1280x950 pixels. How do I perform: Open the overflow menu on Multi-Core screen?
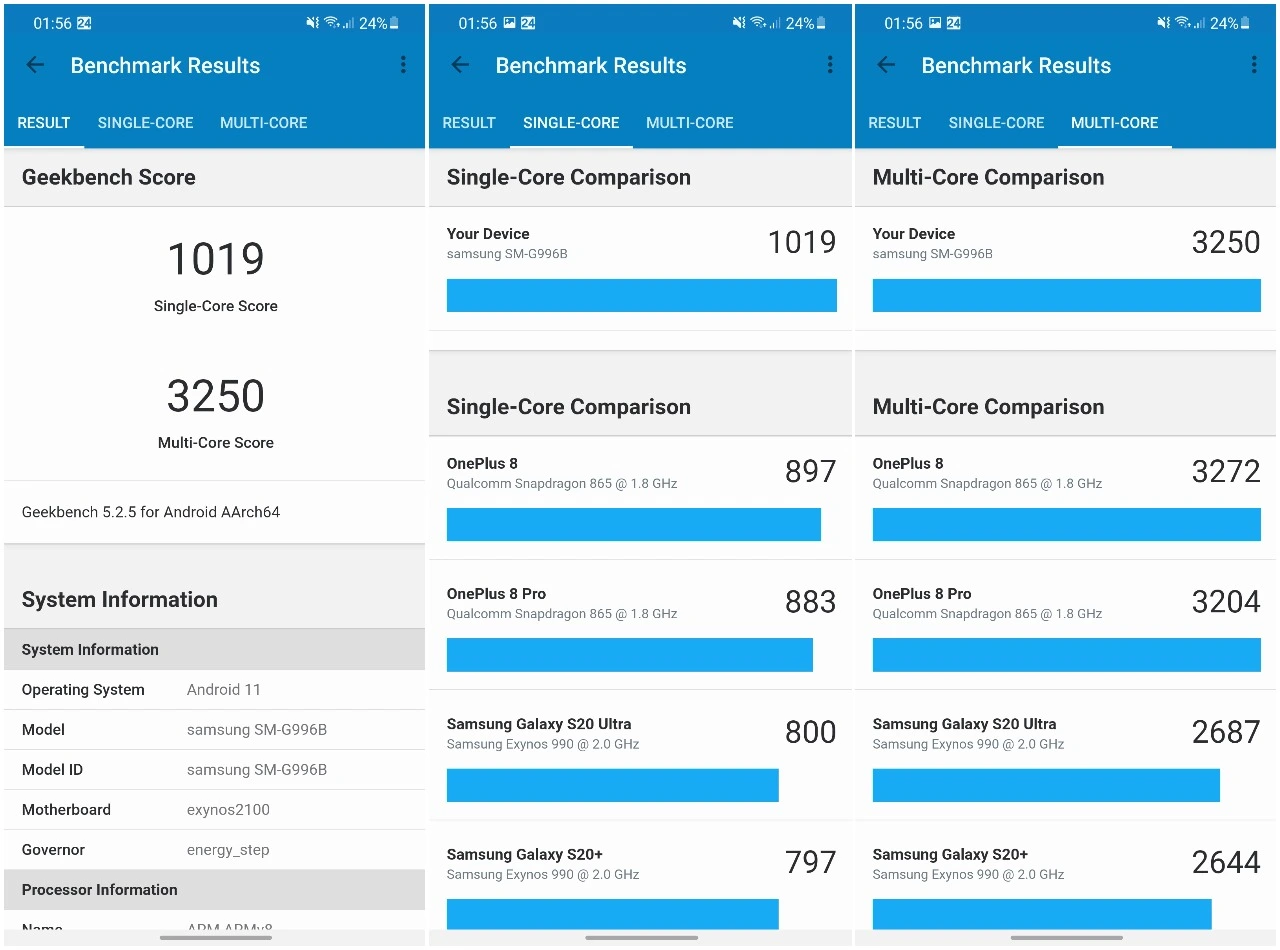[x=1254, y=65]
